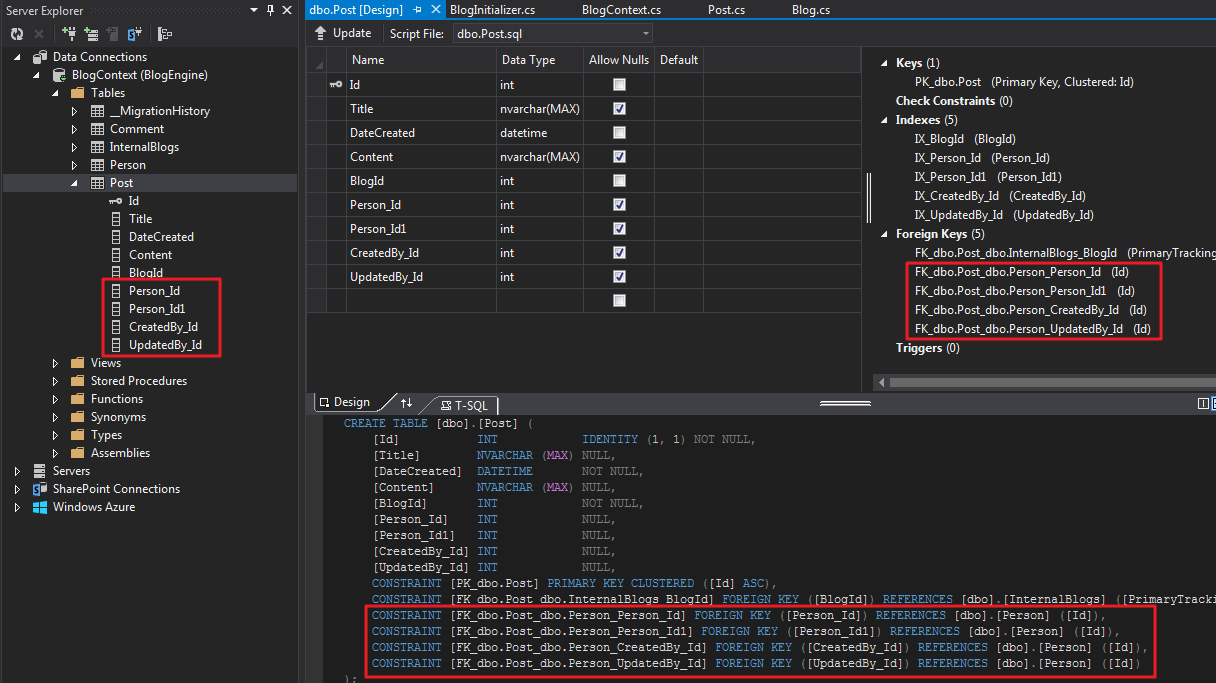Click the Person_Id1 name cell in grid
The width and height of the screenshot is (1216, 683).
click(x=377, y=229)
